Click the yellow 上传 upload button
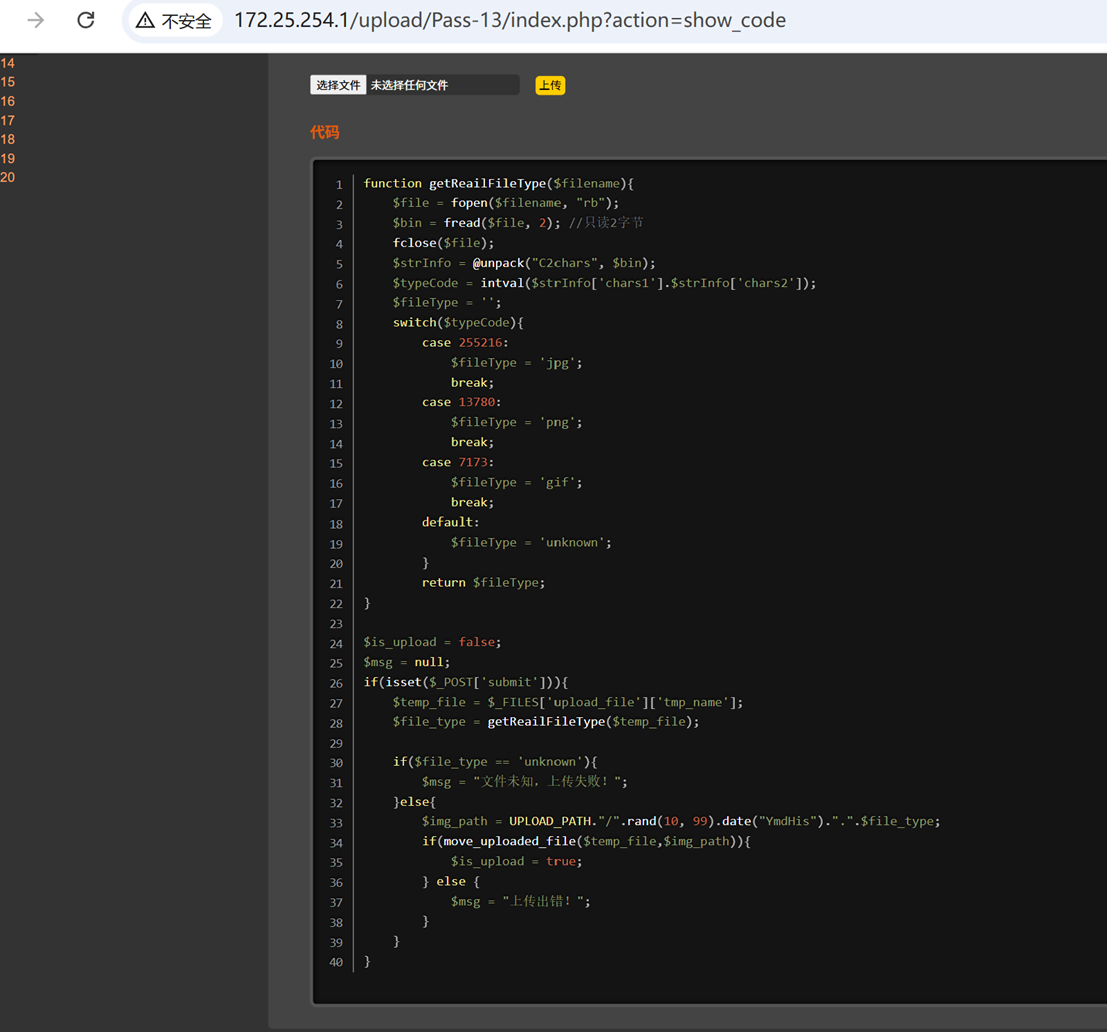 550,85
